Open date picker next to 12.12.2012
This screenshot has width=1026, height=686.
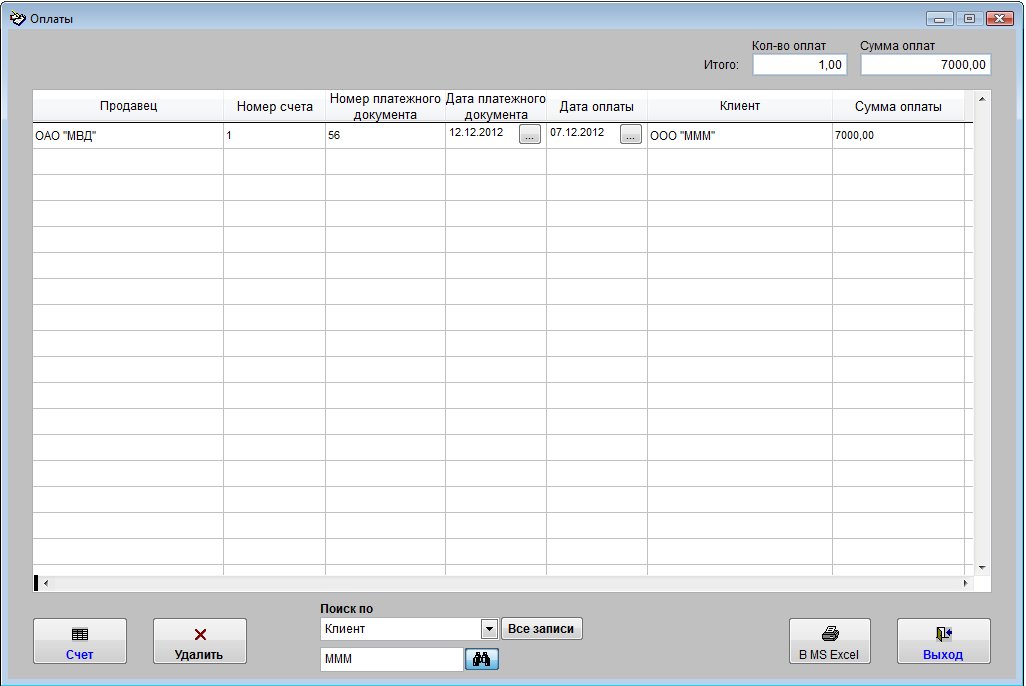(530, 134)
